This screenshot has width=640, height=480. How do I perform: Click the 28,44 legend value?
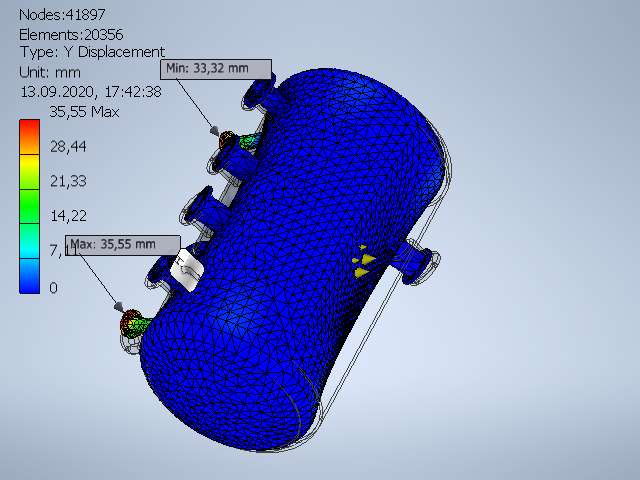pyautogui.click(x=68, y=147)
